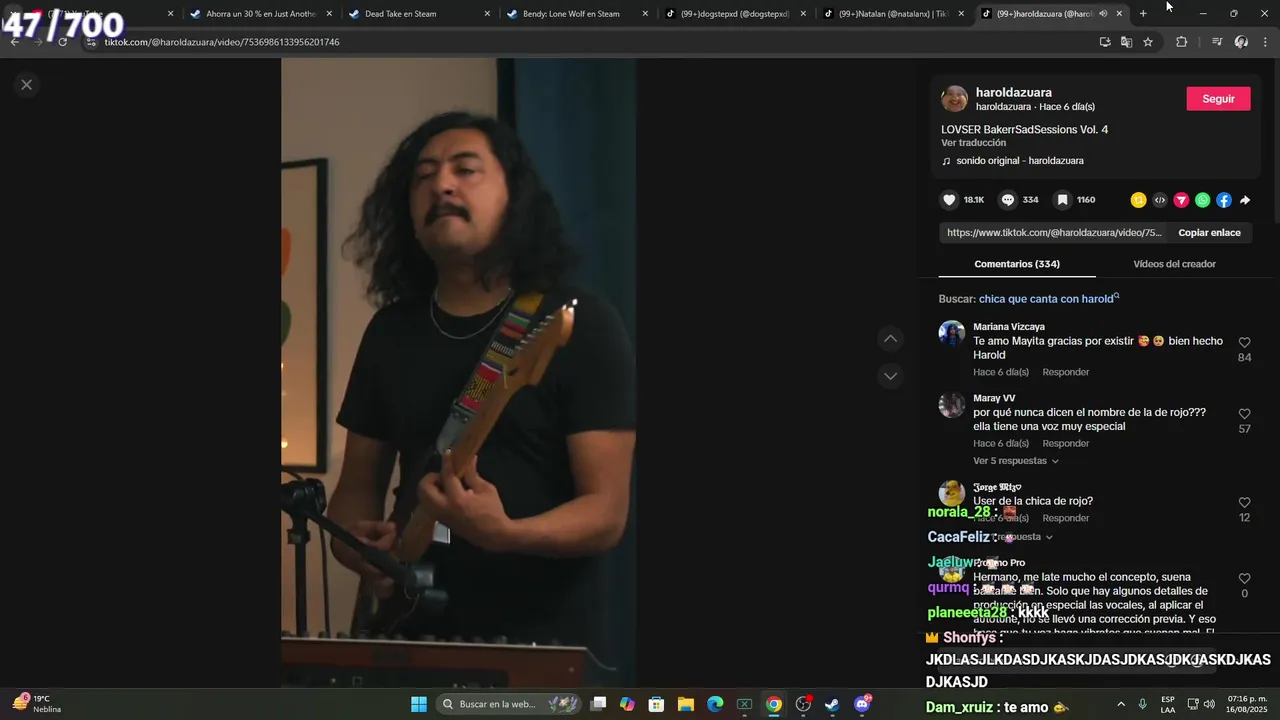Open haroldazuara's profile name
This screenshot has height=720, width=1280.
point(1014,92)
